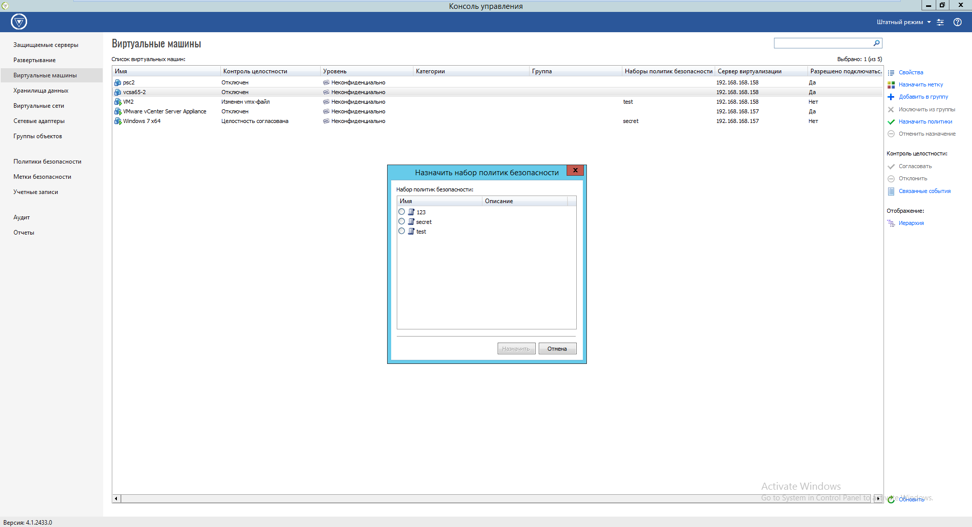Click the Связанные события link
972x527 pixels.
click(924, 191)
